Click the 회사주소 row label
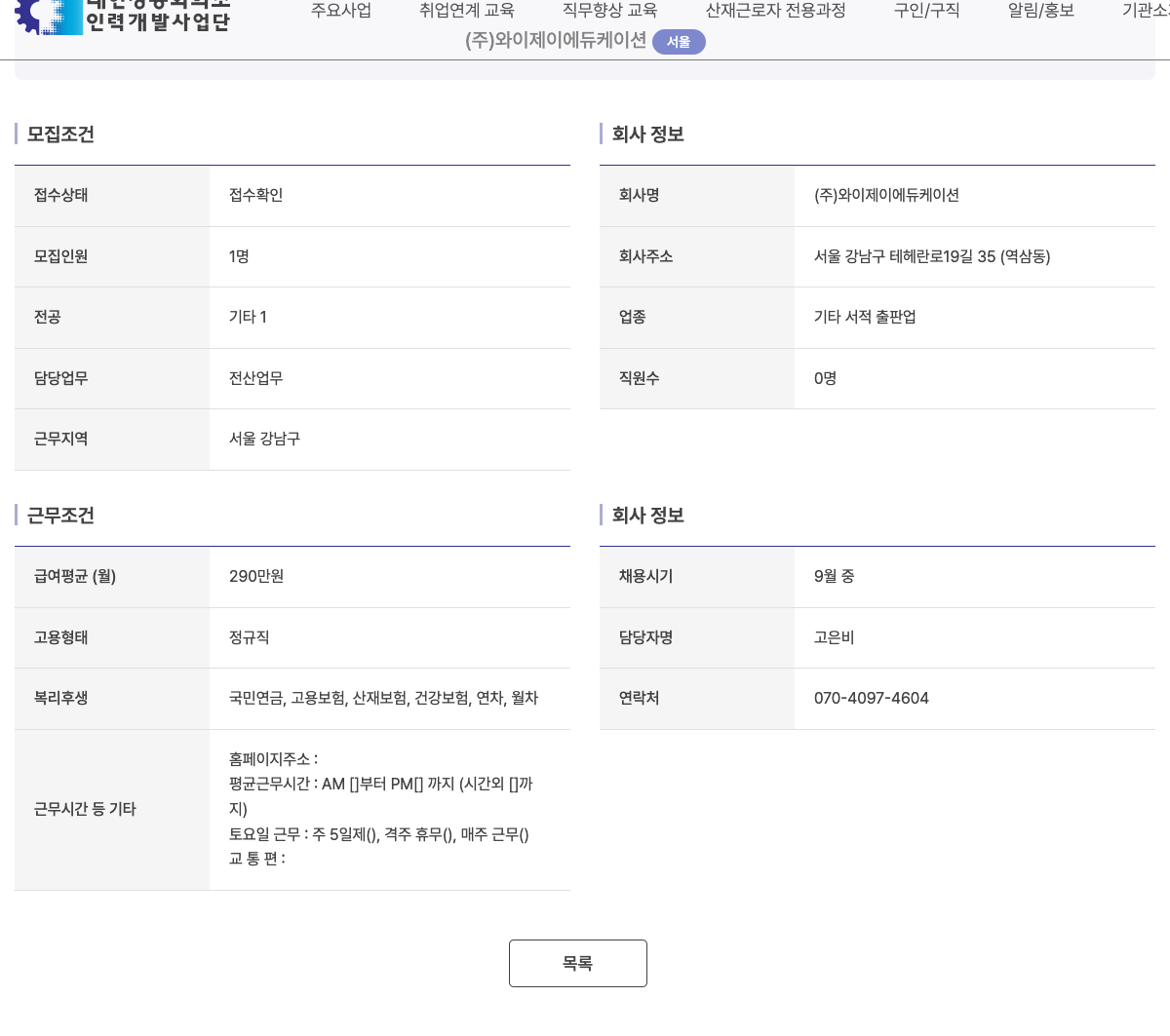This screenshot has height=1036, width=1170. [x=646, y=256]
